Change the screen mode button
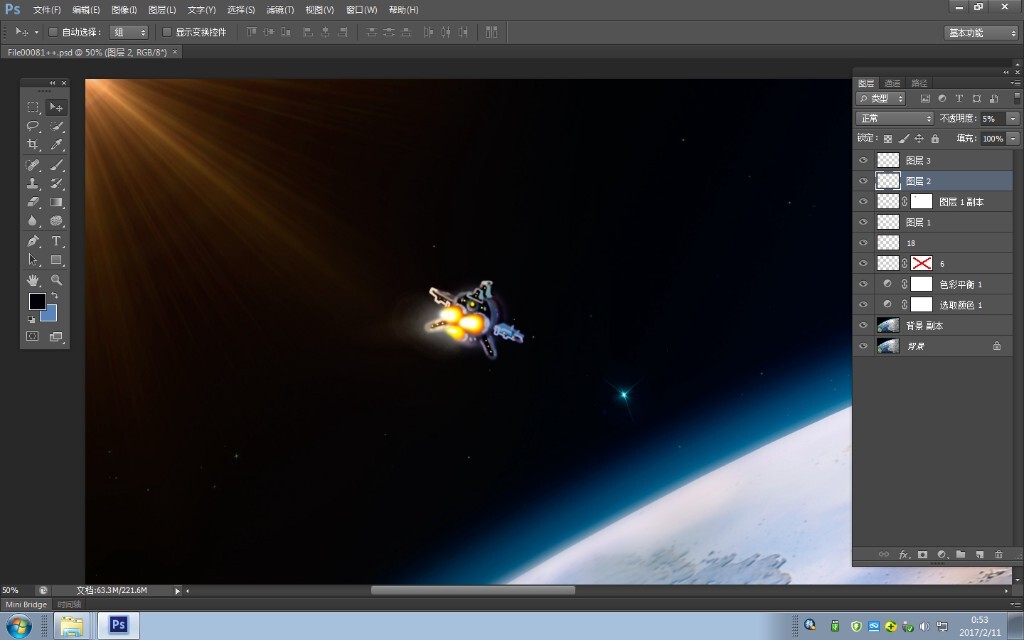Image resolution: width=1024 pixels, height=640 pixels. (56, 336)
